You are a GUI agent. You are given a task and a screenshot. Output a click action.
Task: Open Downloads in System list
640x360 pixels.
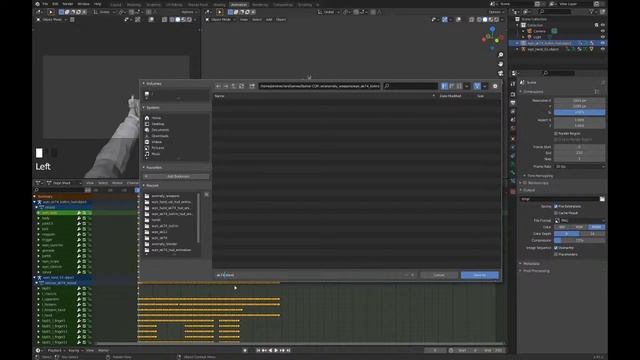[x=160, y=136]
